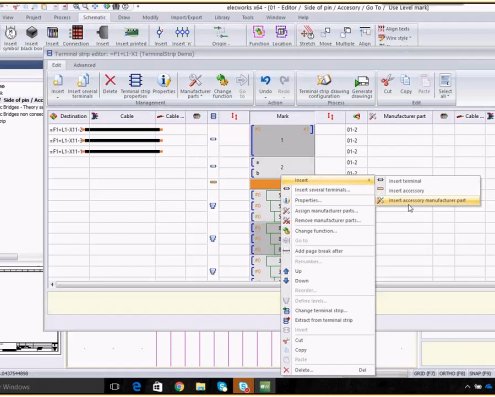The width and height of the screenshot is (495, 397).
Task: Toggle GRID (F7) in status bar
Action: click(424, 373)
